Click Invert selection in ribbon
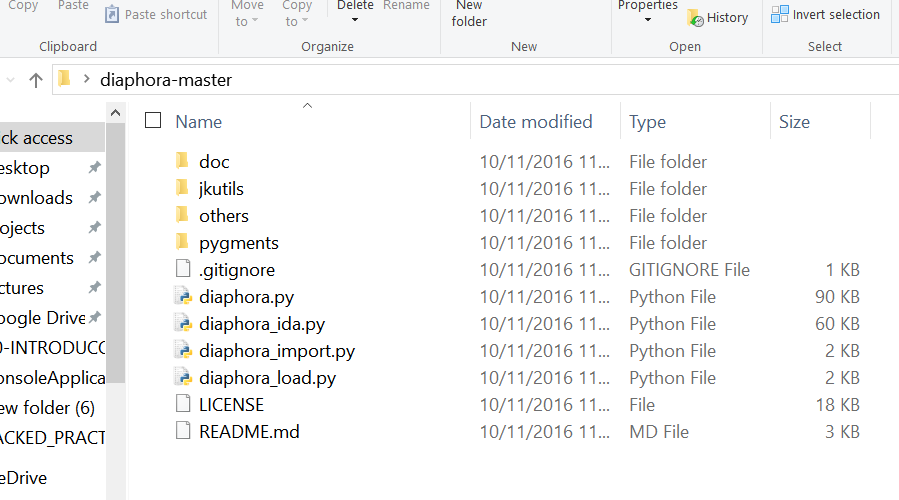 [826, 15]
